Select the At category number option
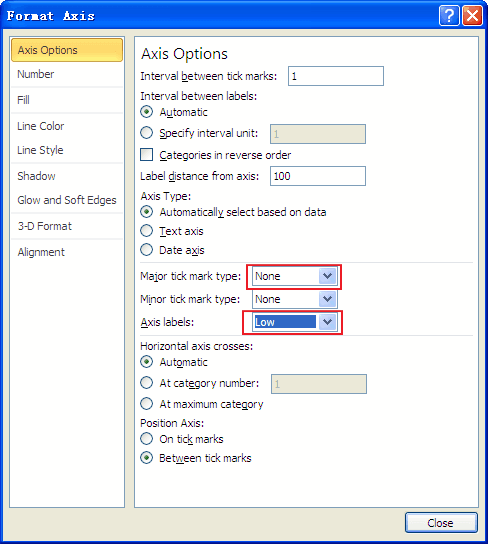 coord(146,383)
